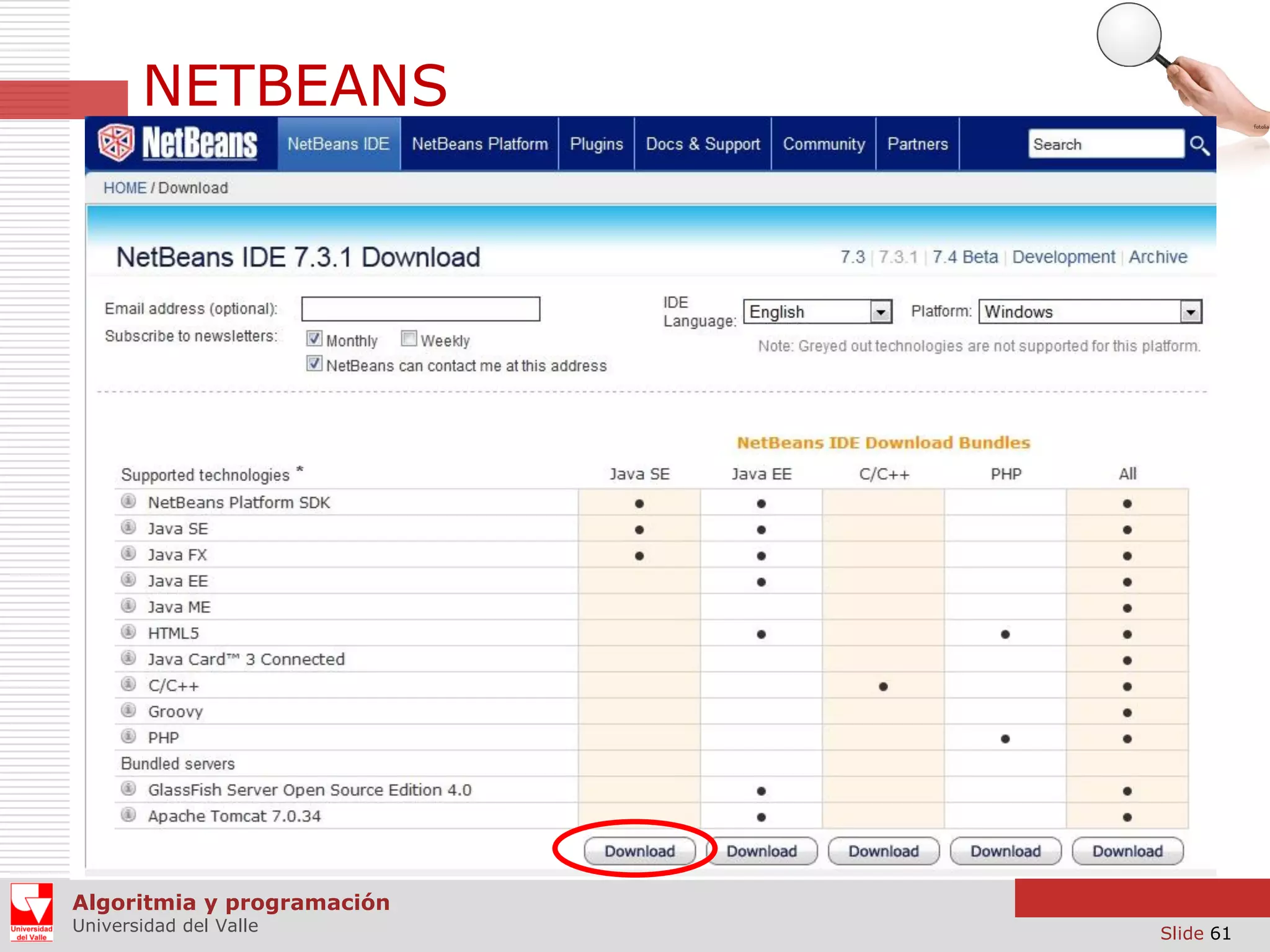
Task: Download the PHP bundle
Action: 1005,852
